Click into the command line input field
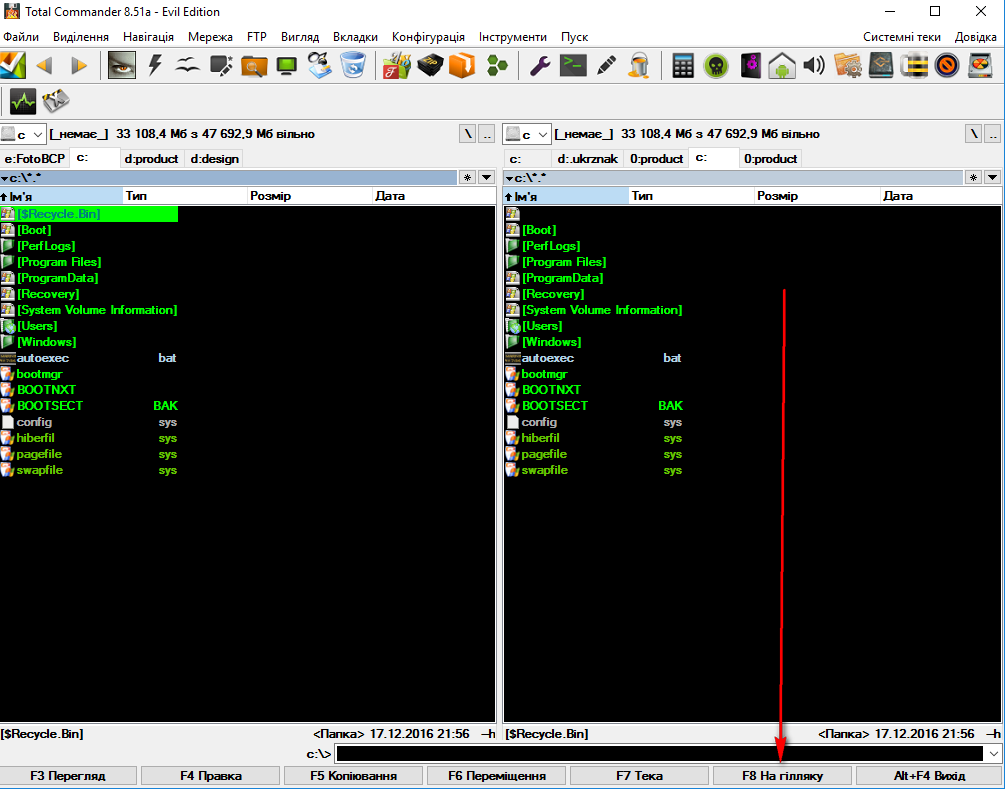The image size is (1005, 789). (x=660, y=754)
